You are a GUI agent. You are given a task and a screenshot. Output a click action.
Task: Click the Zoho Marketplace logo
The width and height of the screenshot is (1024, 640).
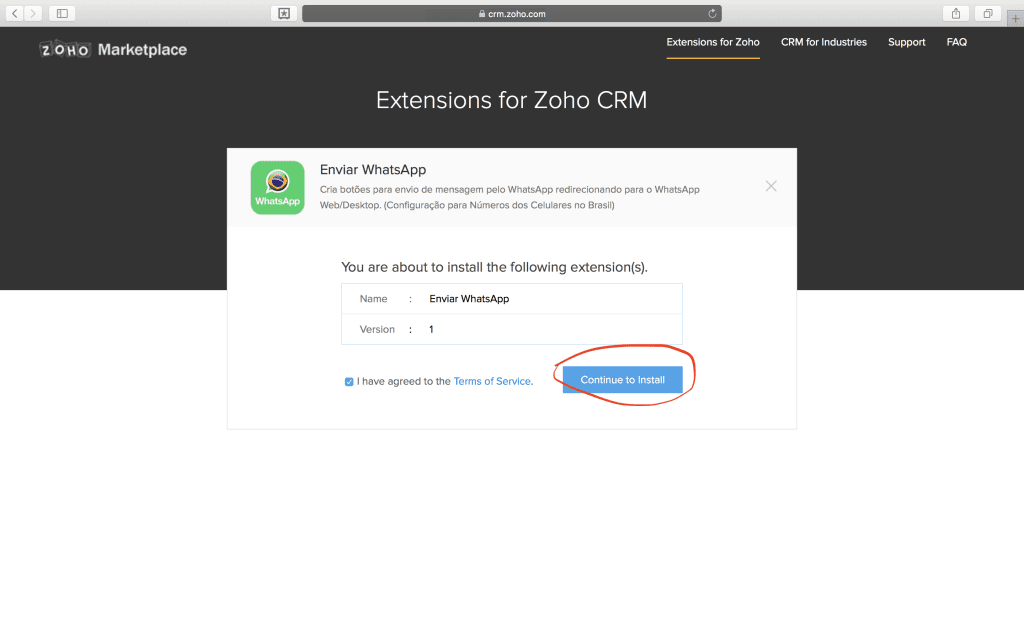(113, 49)
